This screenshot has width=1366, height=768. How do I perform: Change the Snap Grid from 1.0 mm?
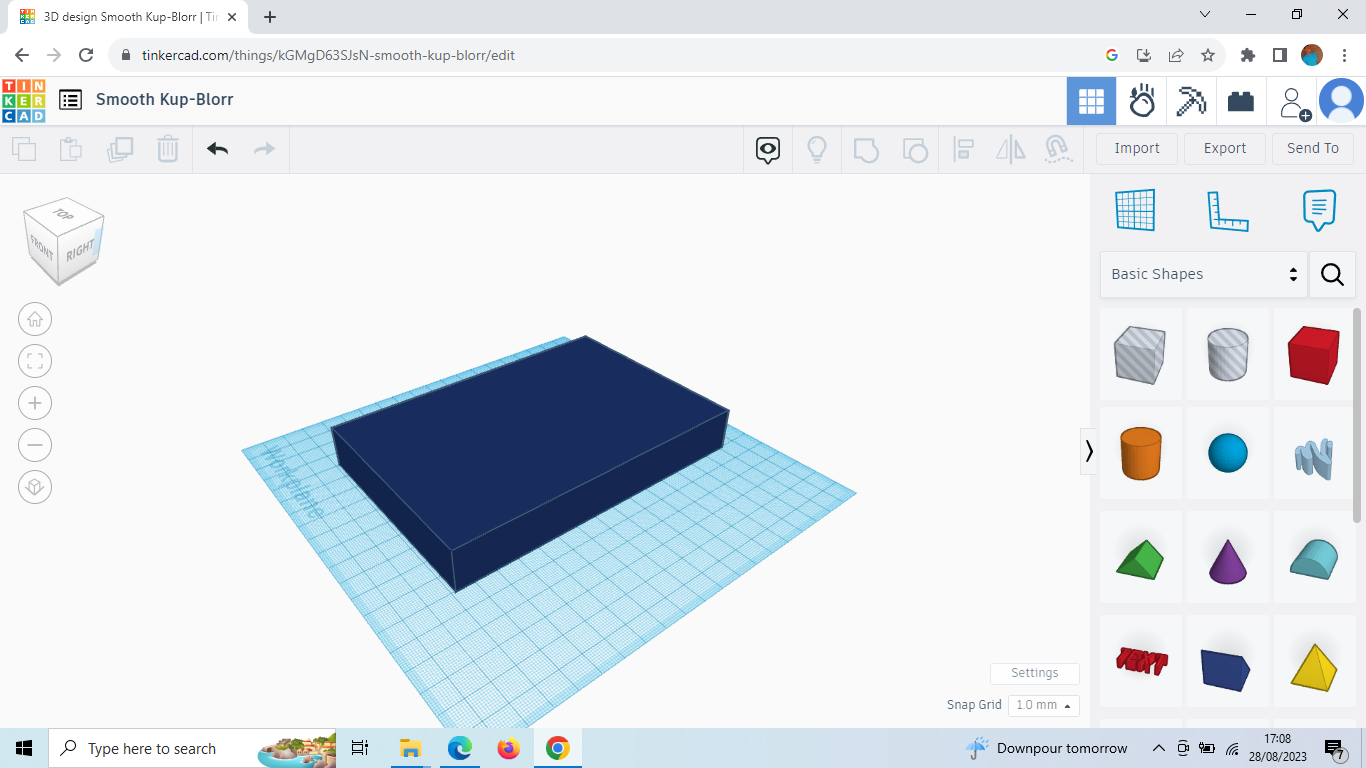[x=1043, y=705]
